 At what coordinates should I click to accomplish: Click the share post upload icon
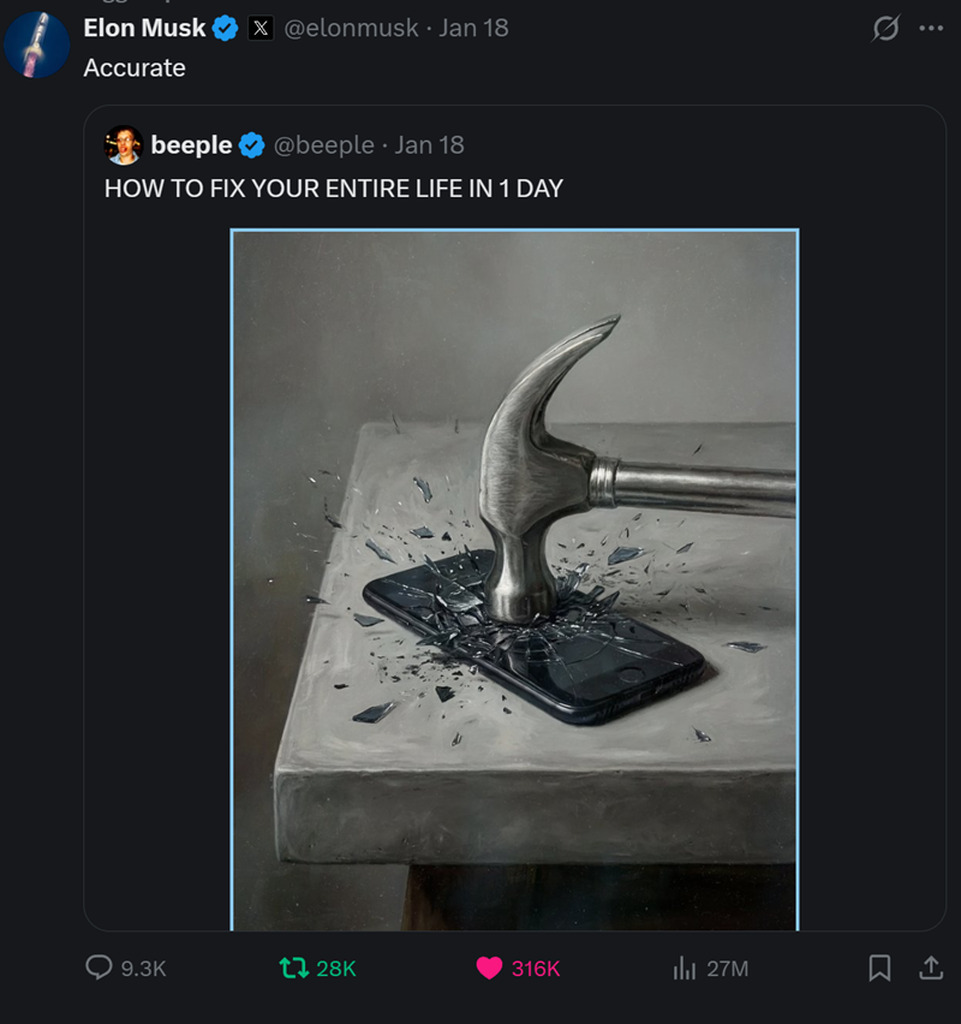(x=930, y=967)
